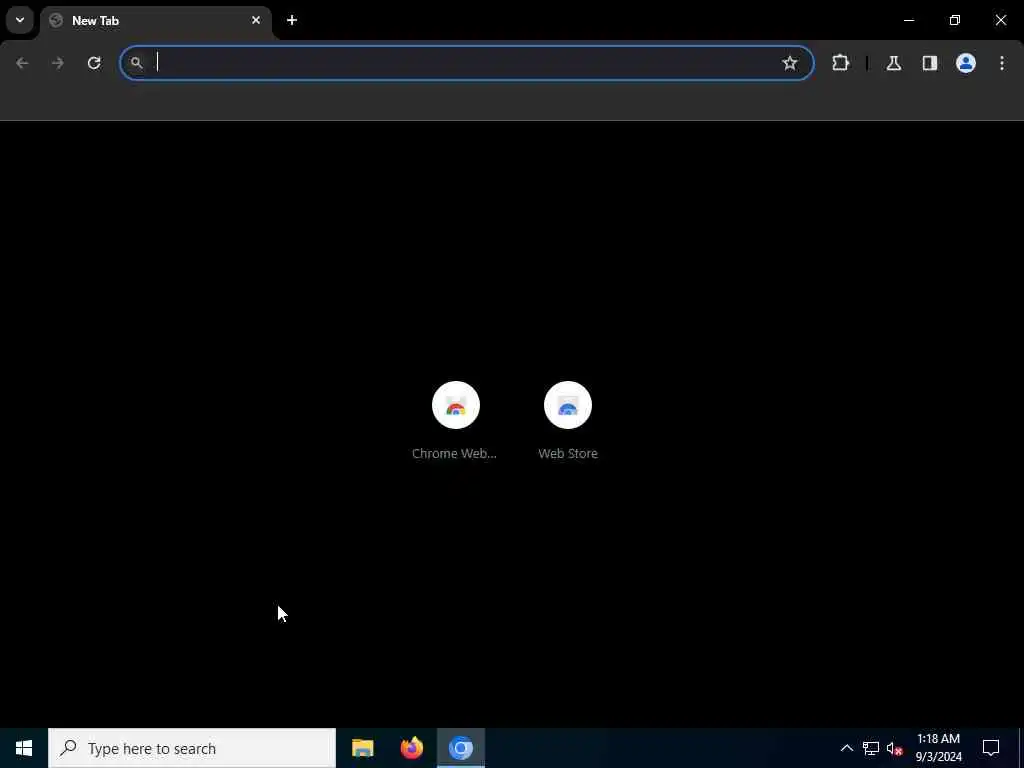Reload the current page
Image resolution: width=1024 pixels, height=768 pixels.
click(x=94, y=63)
